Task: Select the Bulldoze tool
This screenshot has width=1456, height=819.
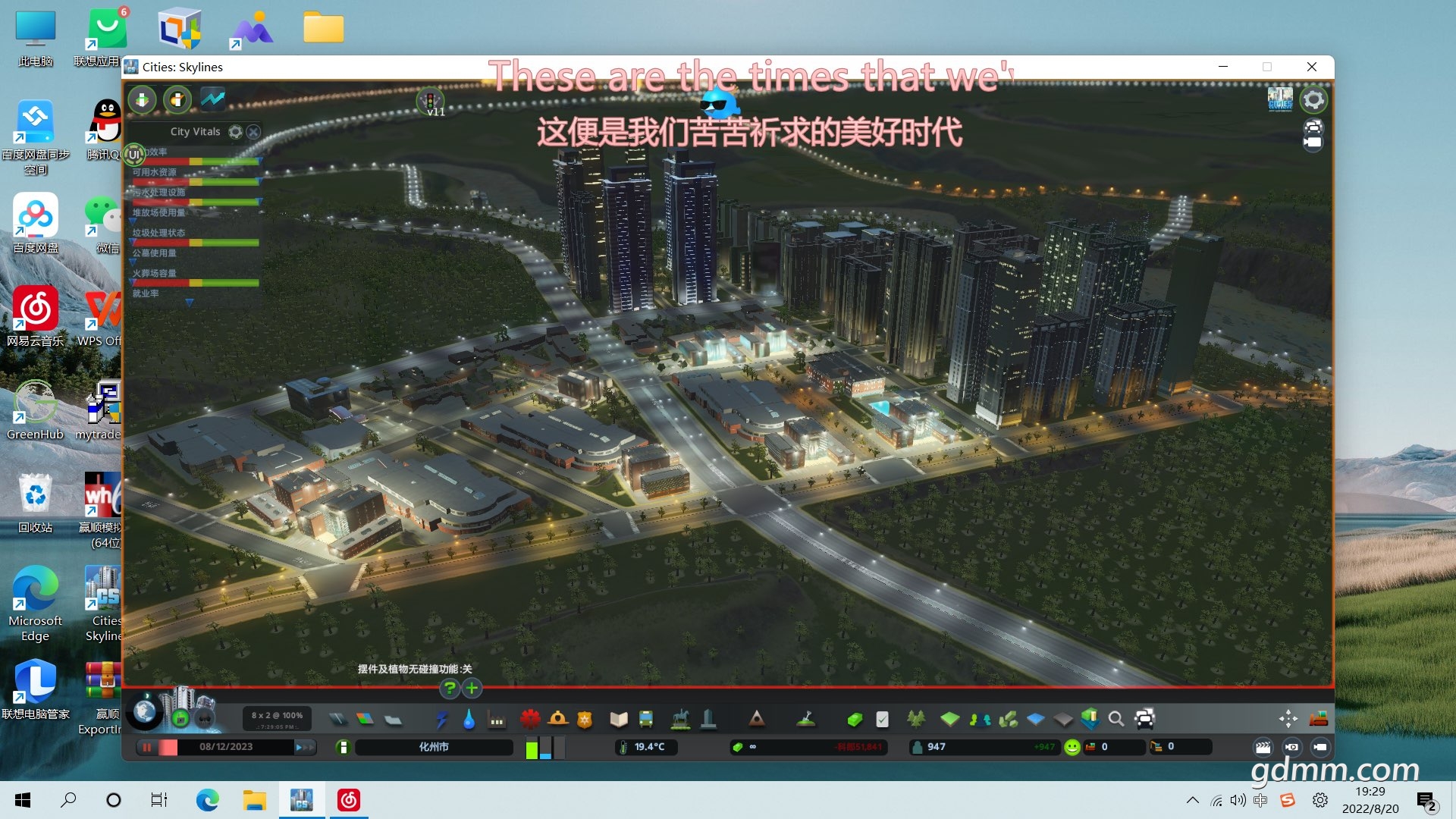Action: [x=1319, y=718]
